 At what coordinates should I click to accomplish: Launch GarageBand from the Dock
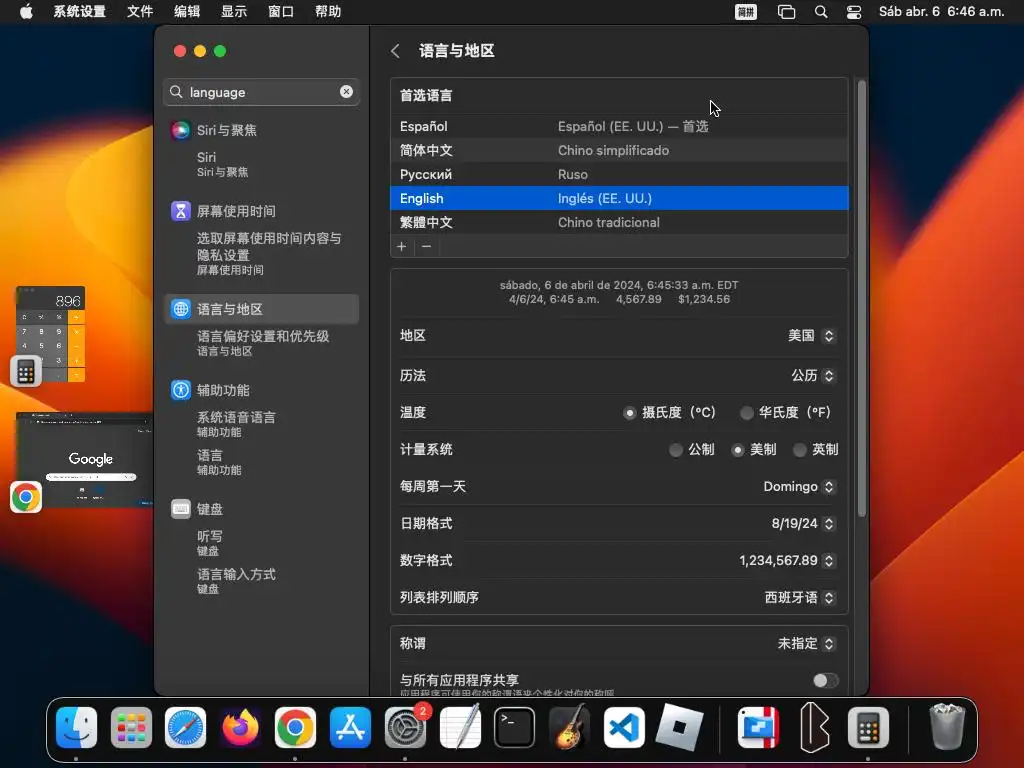569,728
